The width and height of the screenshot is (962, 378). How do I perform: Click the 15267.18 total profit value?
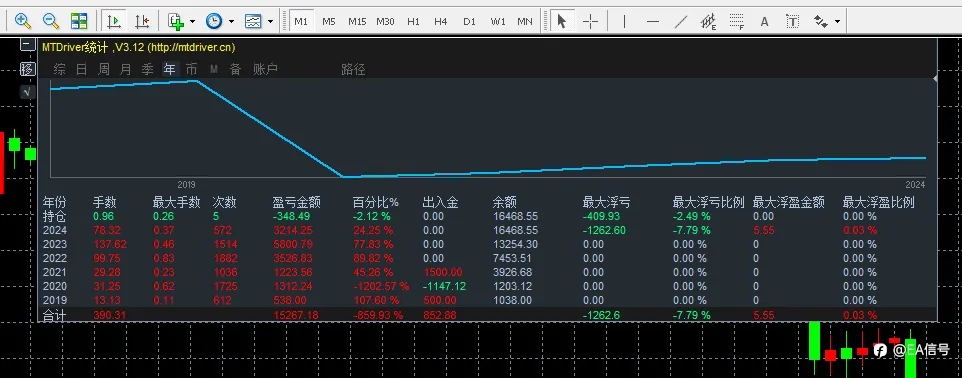point(296,315)
